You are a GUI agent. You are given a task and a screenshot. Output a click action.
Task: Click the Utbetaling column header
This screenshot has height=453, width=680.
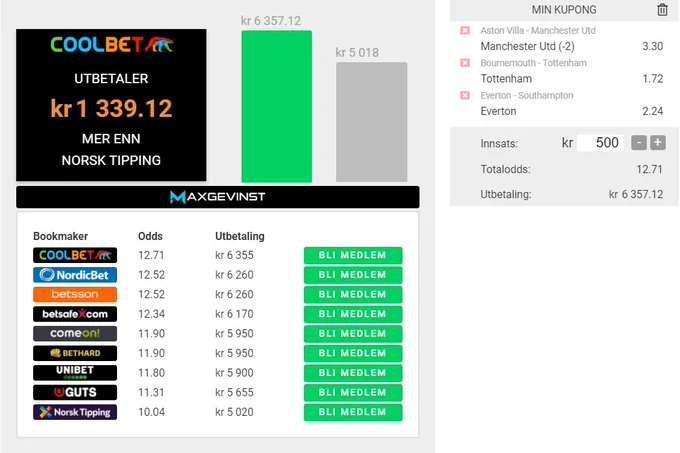pos(240,236)
